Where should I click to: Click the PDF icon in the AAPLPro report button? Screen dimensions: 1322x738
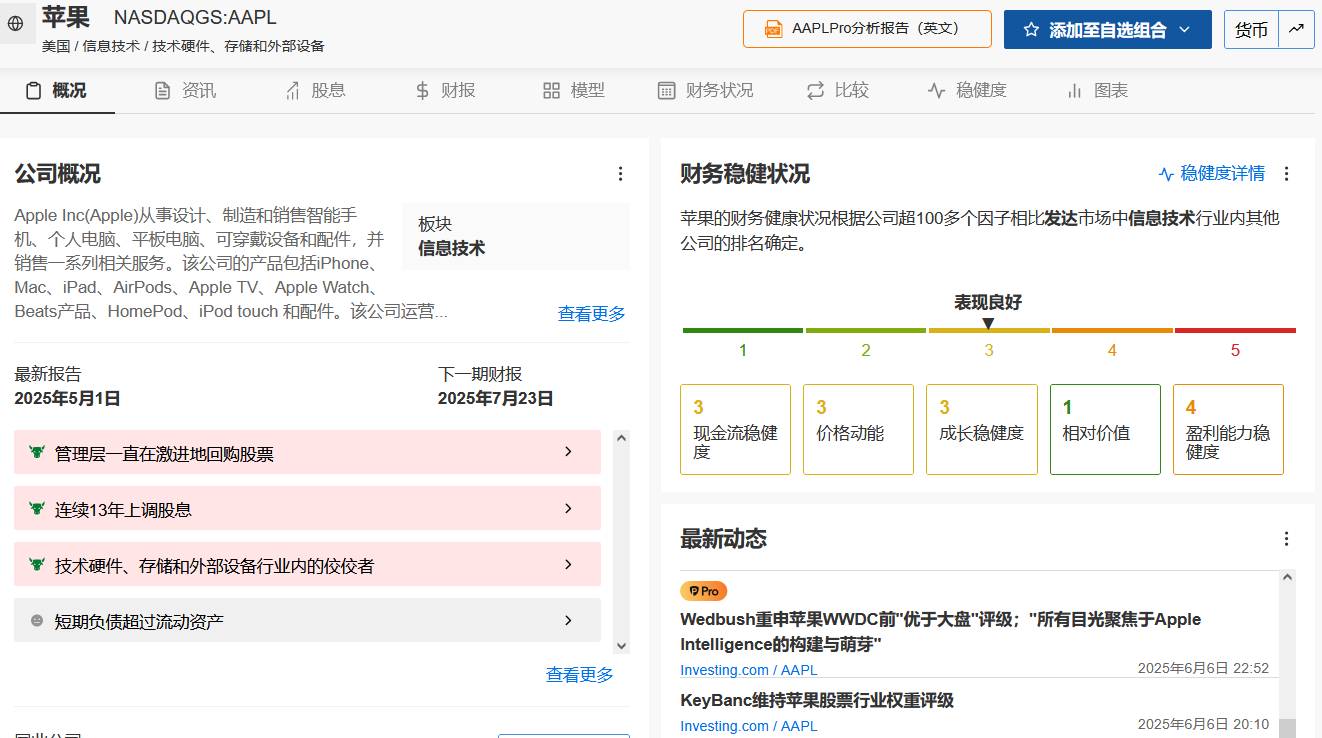tap(773, 29)
